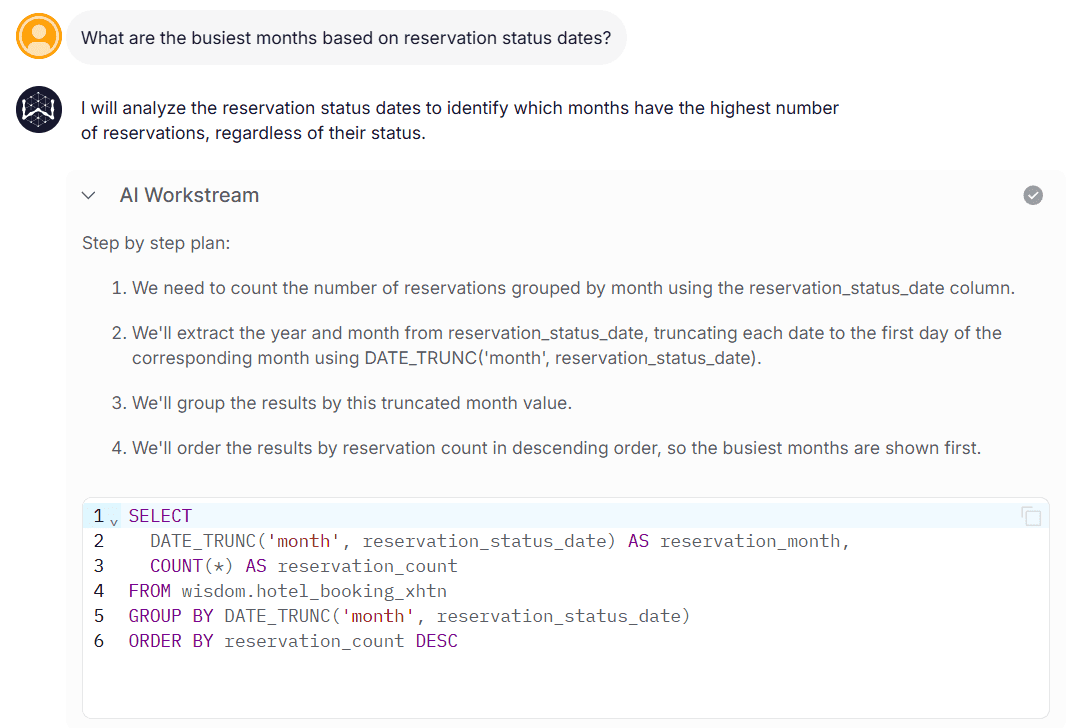Click the AI Workstream heading
Viewport: 1070px width, 728px height.
click(189, 195)
